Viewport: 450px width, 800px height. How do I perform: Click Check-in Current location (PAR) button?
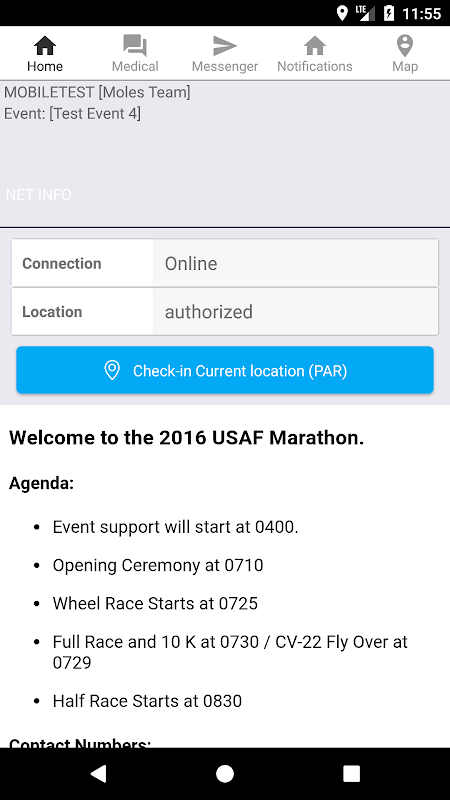click(225, 370)
